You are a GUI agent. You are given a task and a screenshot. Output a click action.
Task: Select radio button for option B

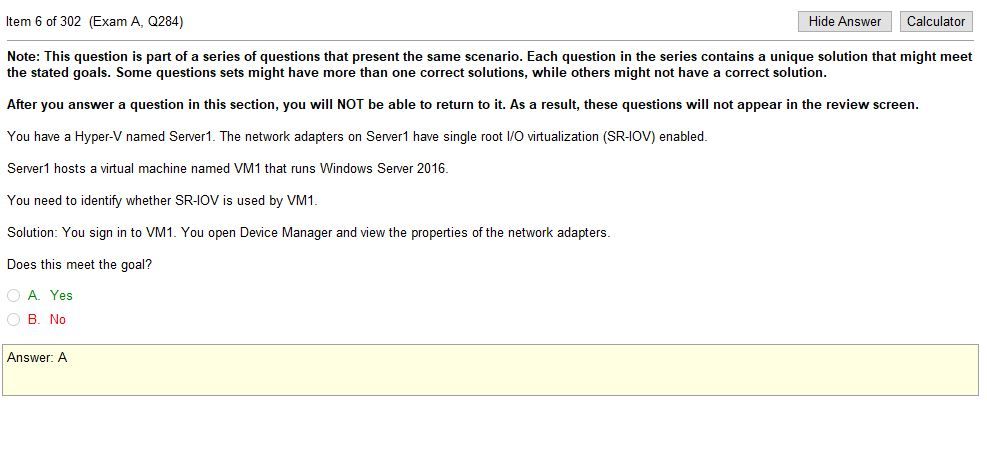(x=13, y=320)
